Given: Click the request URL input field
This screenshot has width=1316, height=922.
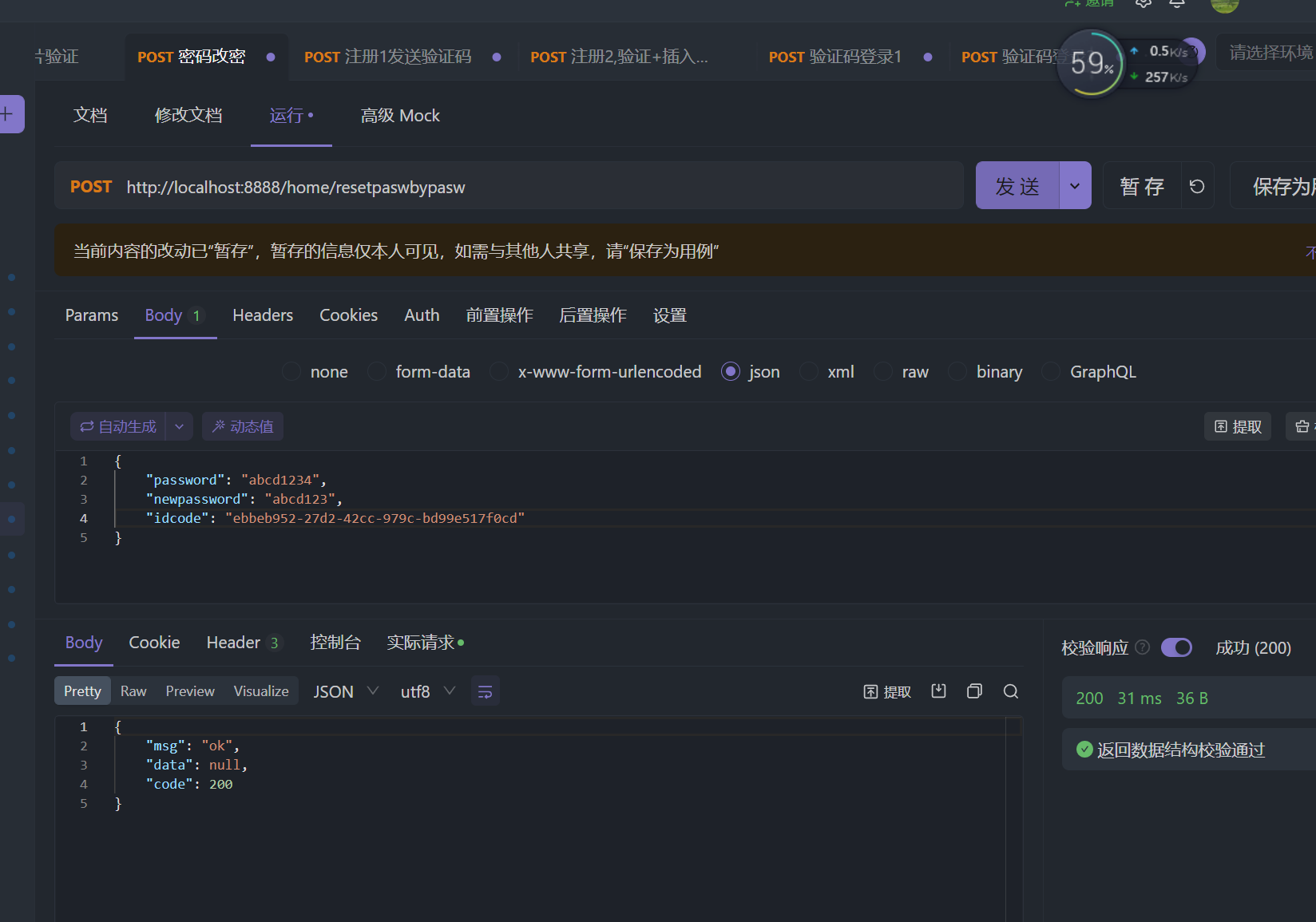Looking at the screenshot, I should (509, 186).
